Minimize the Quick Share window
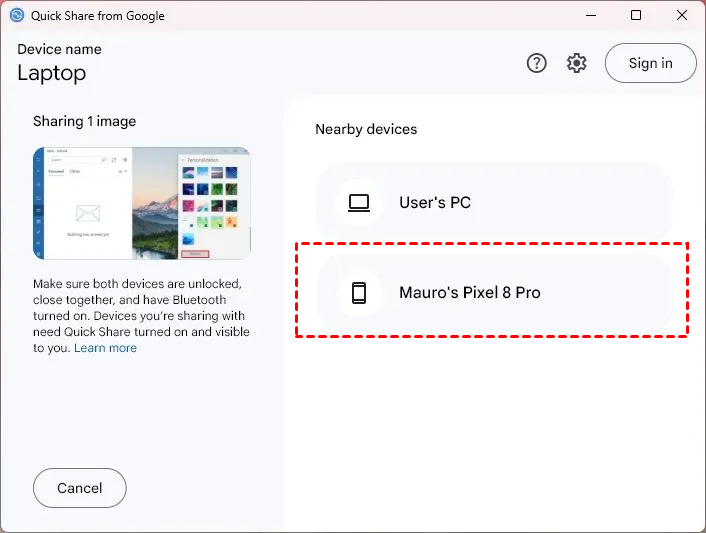This screenshot has width=706, height=533. pyautogui.click(x=590, y=16)
